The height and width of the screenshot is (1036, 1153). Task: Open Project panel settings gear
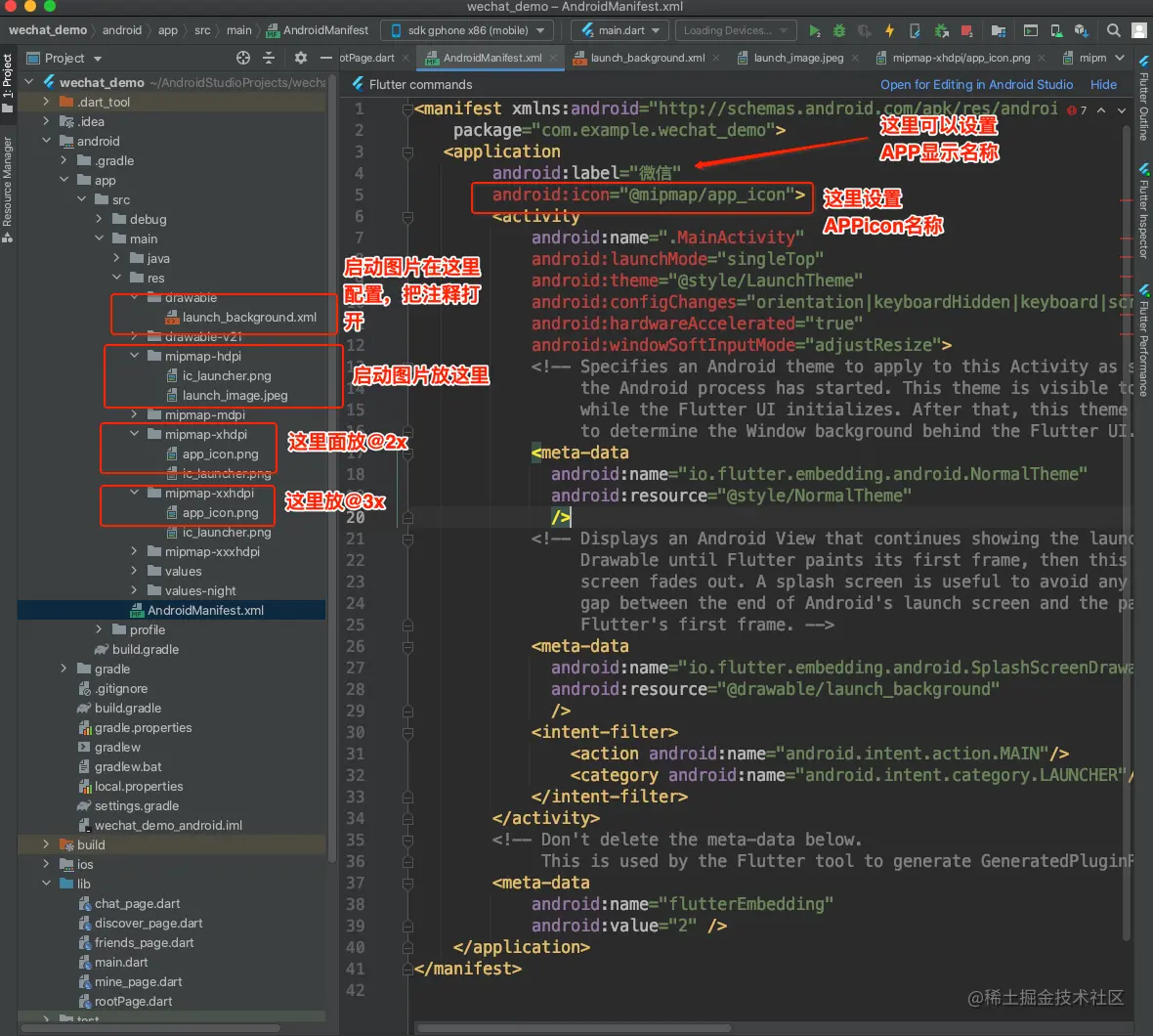[301, 58]
